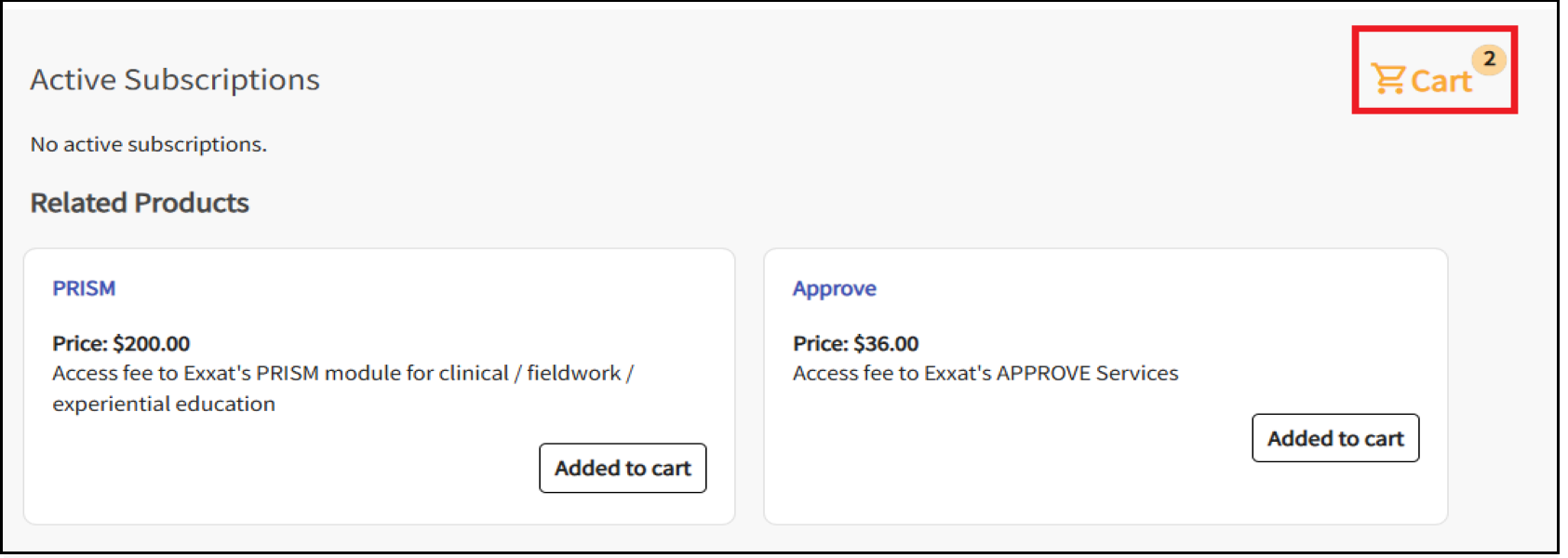Screen dimensions: 1568x558
Task: Click the $200.00 PRISM price amount
Action: coord(152,344)
